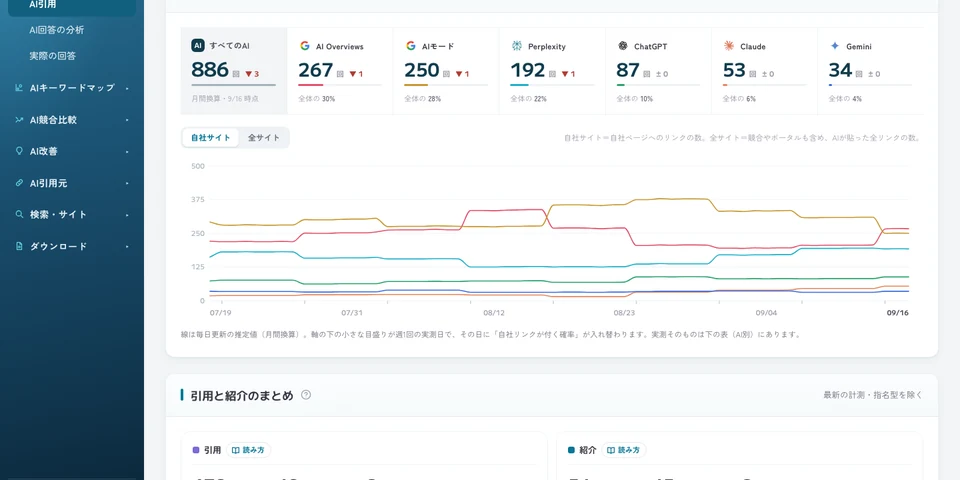Expand the AIキーワードマップ menu arrow

[x=127, y=88]
